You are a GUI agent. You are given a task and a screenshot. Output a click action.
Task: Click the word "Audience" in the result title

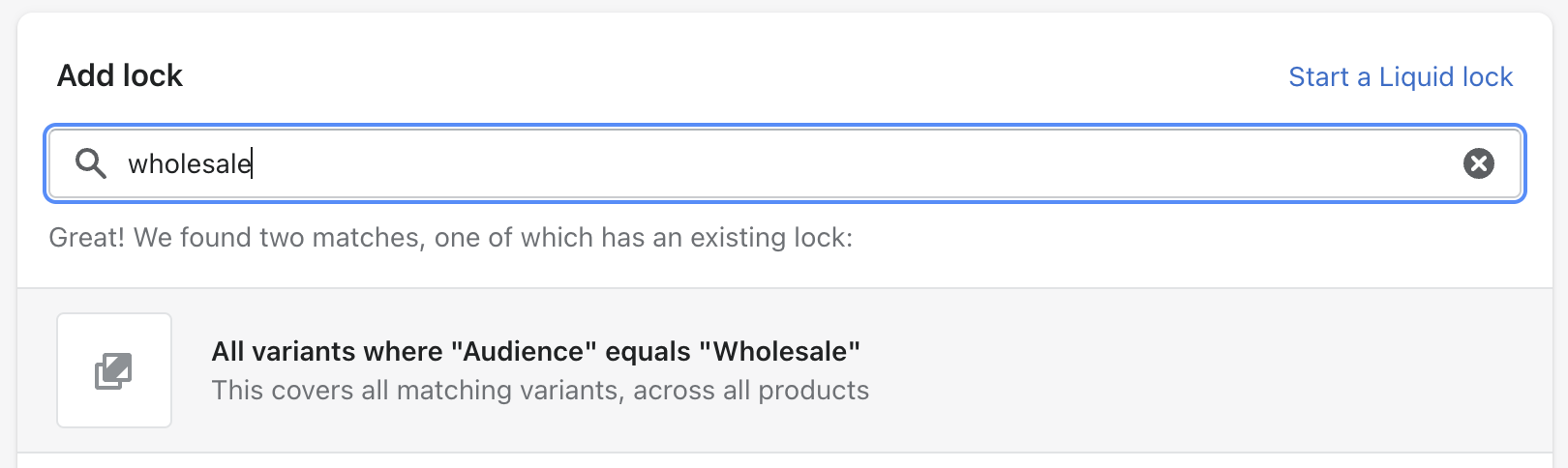pos(524,352)
